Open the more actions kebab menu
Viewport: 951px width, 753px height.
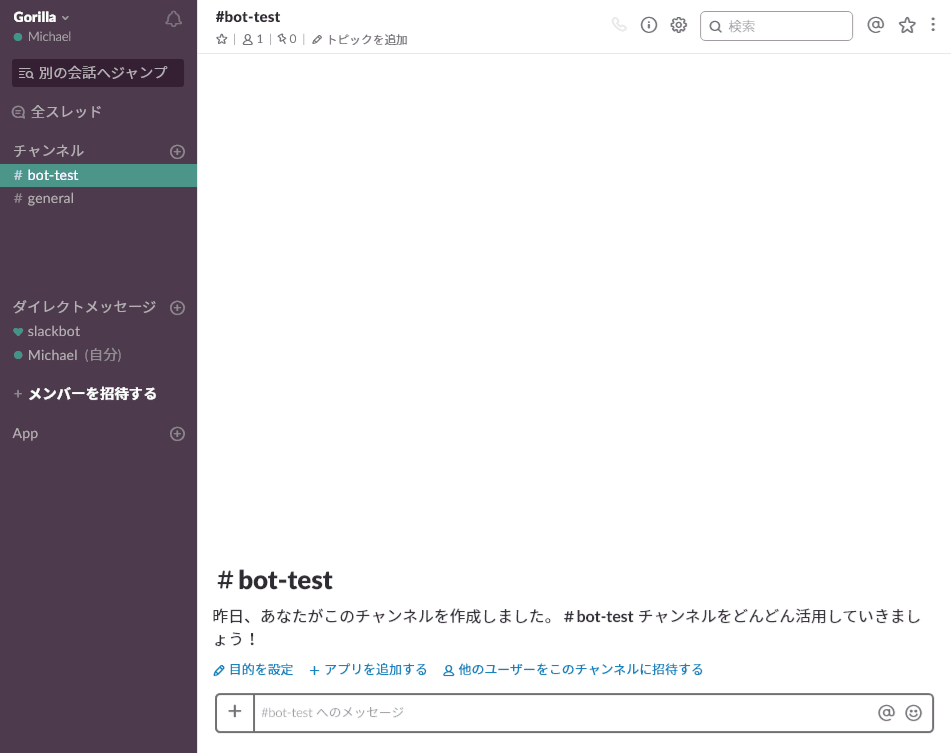coord(933,24)
